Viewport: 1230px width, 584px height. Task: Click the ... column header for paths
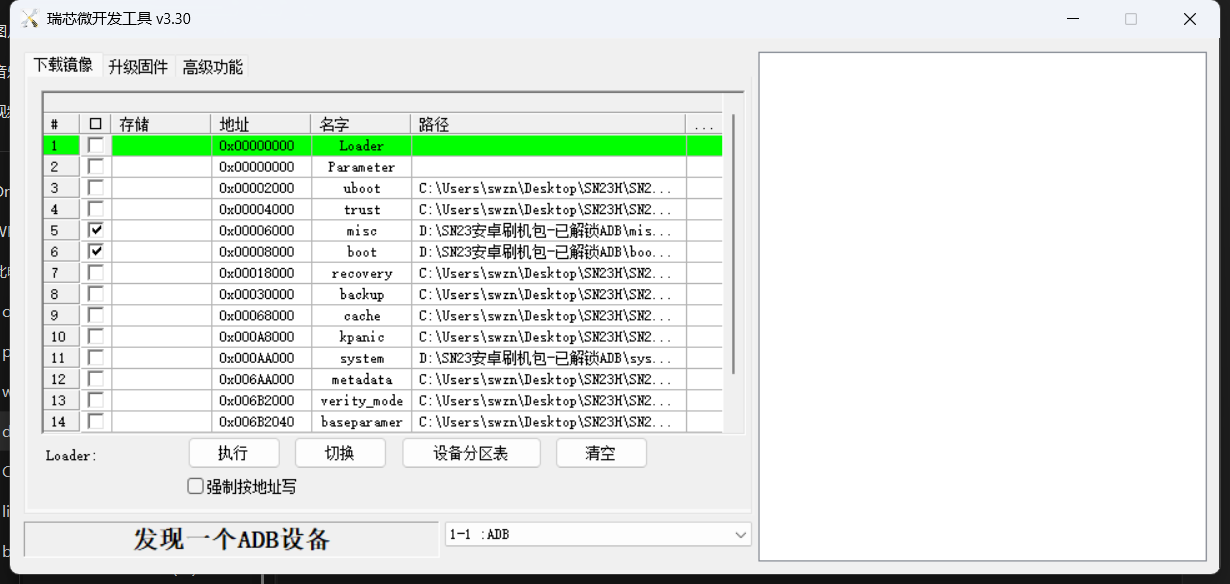click(x=703, y=125)
